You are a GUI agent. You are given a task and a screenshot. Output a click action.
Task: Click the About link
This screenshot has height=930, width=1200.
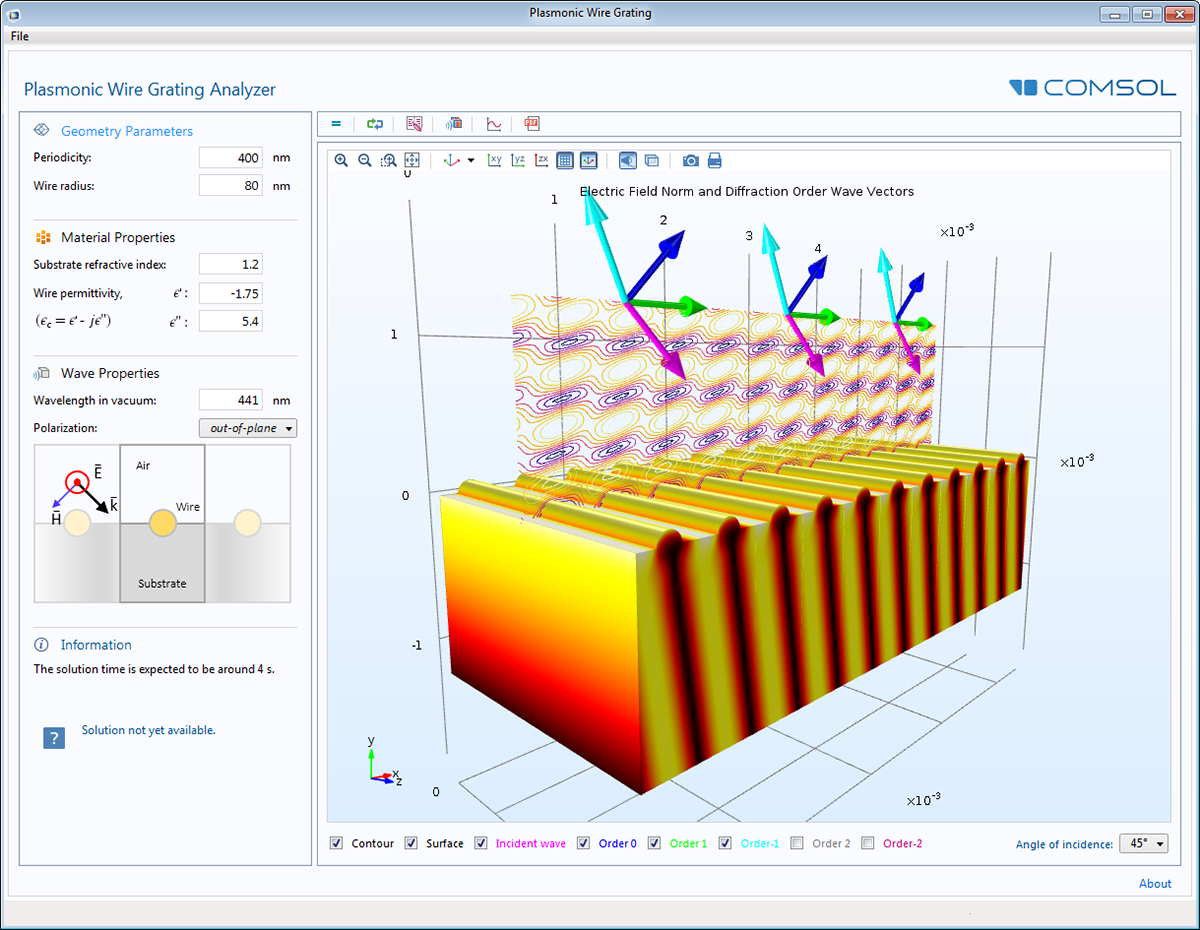1155,883
